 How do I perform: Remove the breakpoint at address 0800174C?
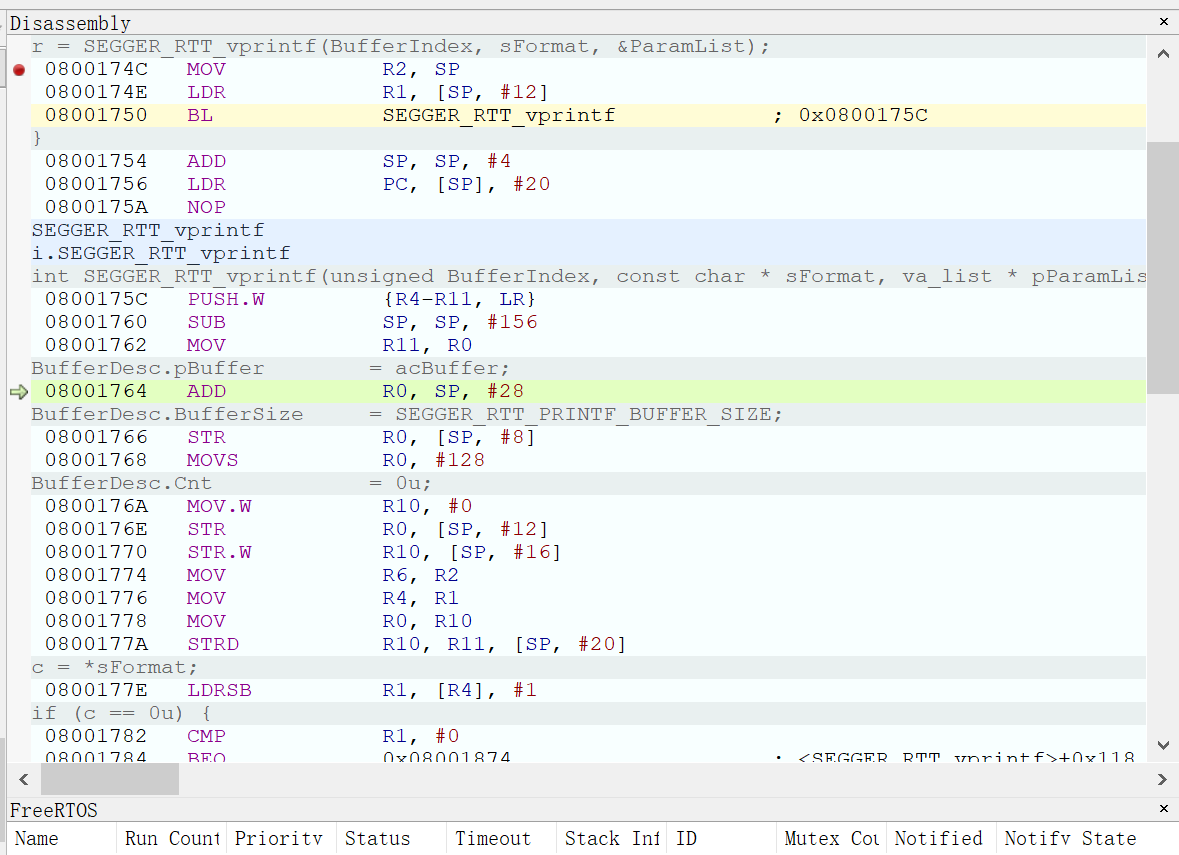coord(18,70)
